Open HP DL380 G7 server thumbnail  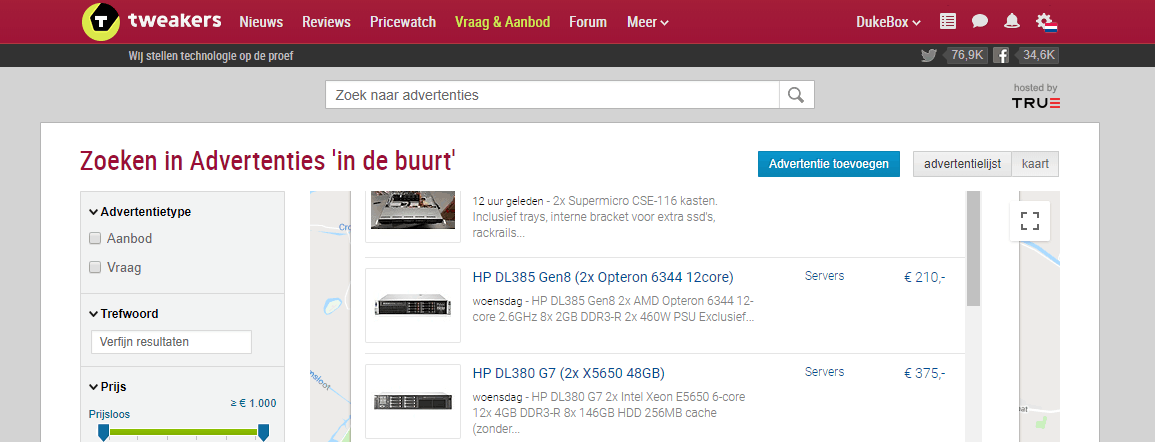click(412, 401)
